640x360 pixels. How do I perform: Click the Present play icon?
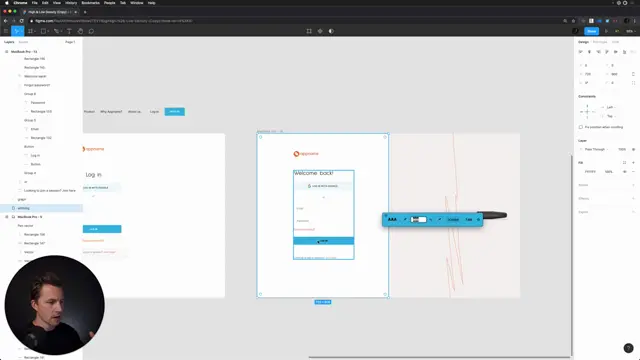point(606,31)
